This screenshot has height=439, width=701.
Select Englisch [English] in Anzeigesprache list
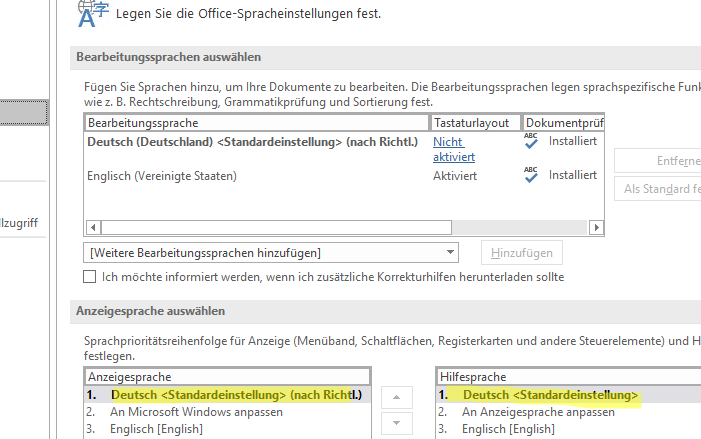pyautogui.click(x=161, y=429)
